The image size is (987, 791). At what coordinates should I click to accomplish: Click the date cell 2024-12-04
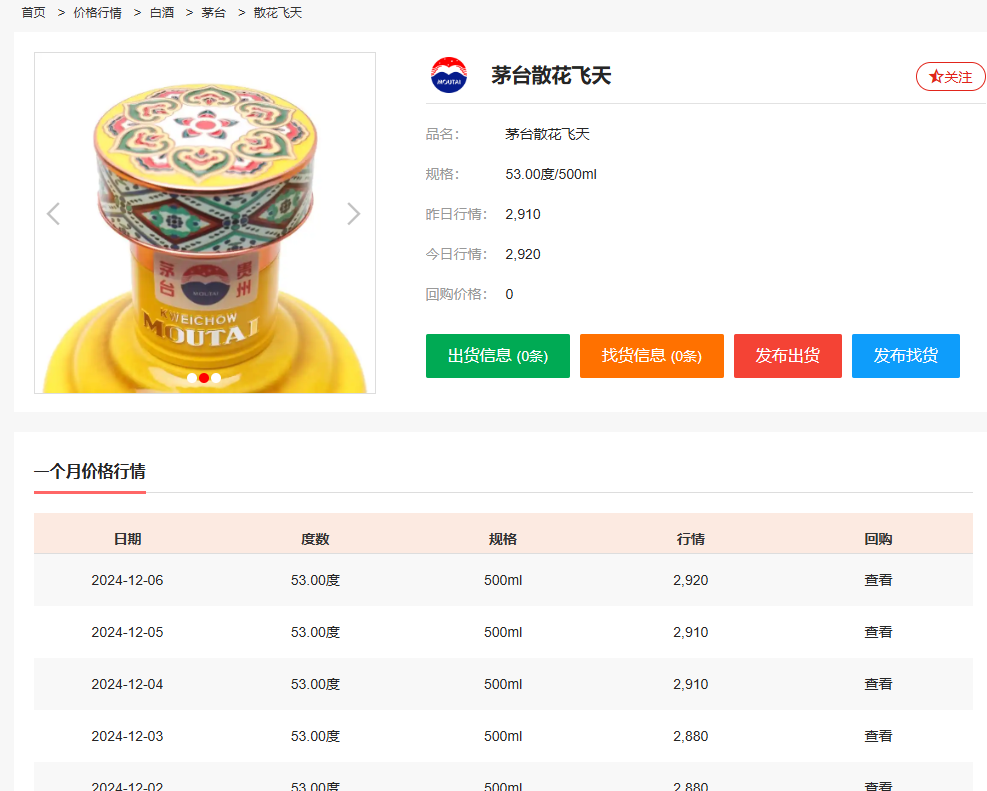(x=127, y=684)
